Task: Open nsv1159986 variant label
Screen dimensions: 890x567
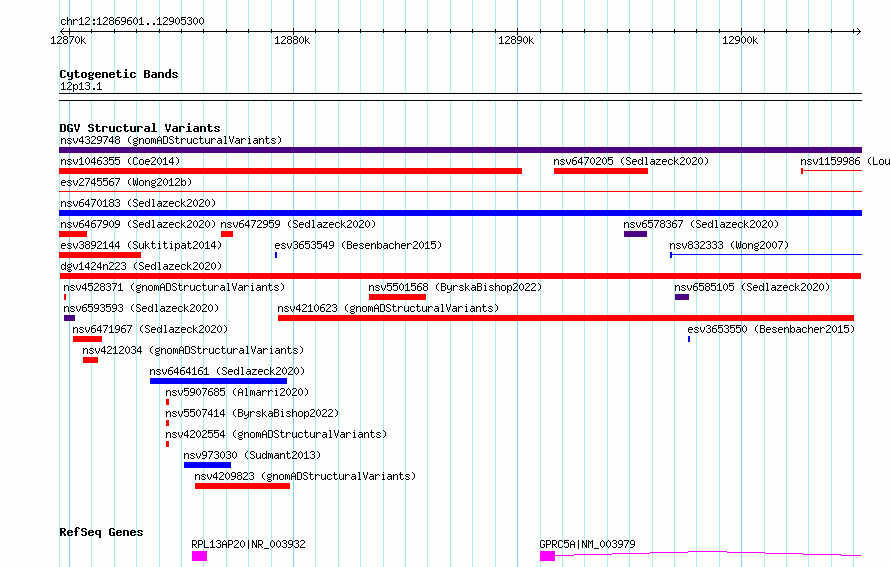Action: click(x=845, y=161)
